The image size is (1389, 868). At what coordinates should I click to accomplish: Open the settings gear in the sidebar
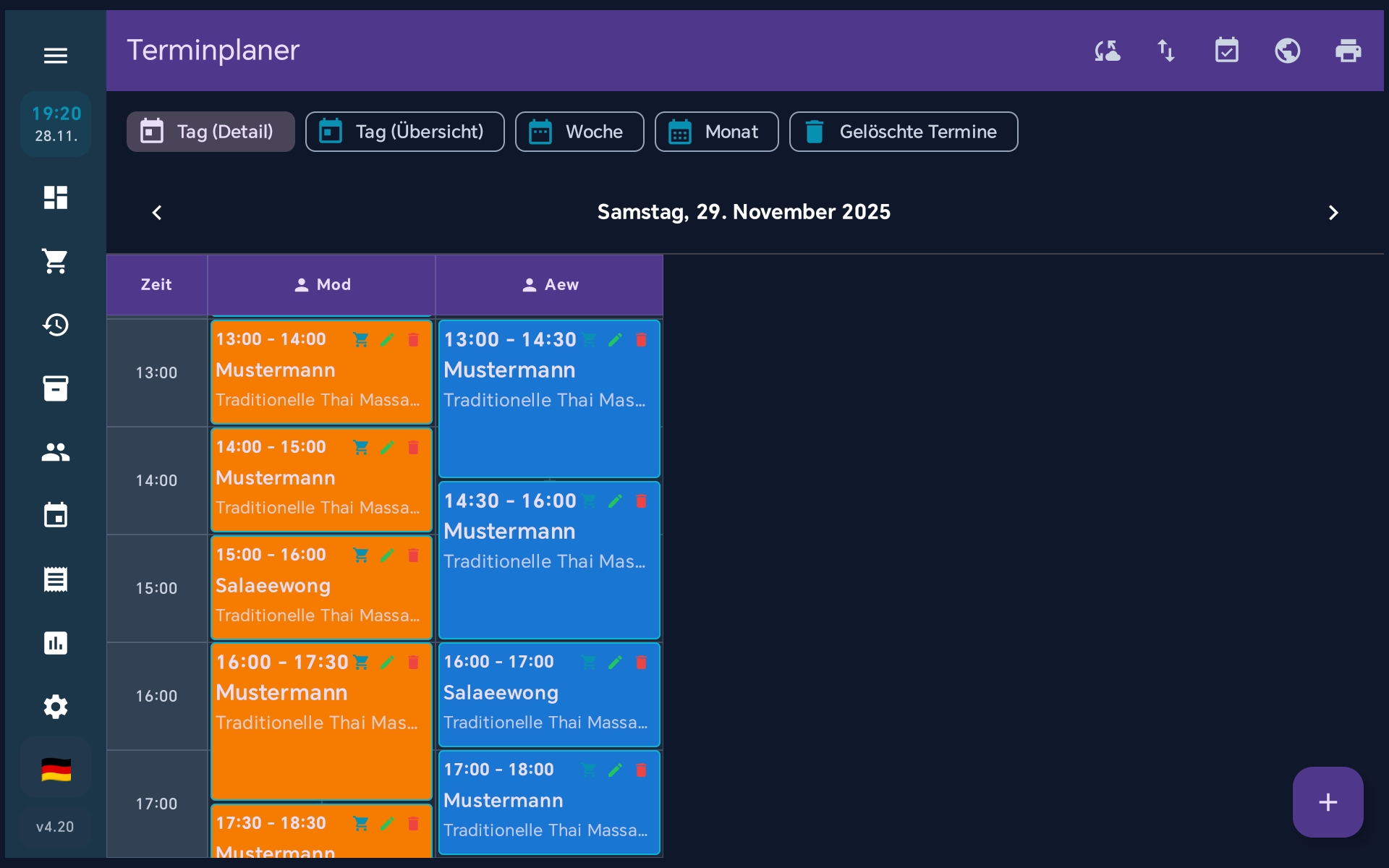click(x=56, y=707)
